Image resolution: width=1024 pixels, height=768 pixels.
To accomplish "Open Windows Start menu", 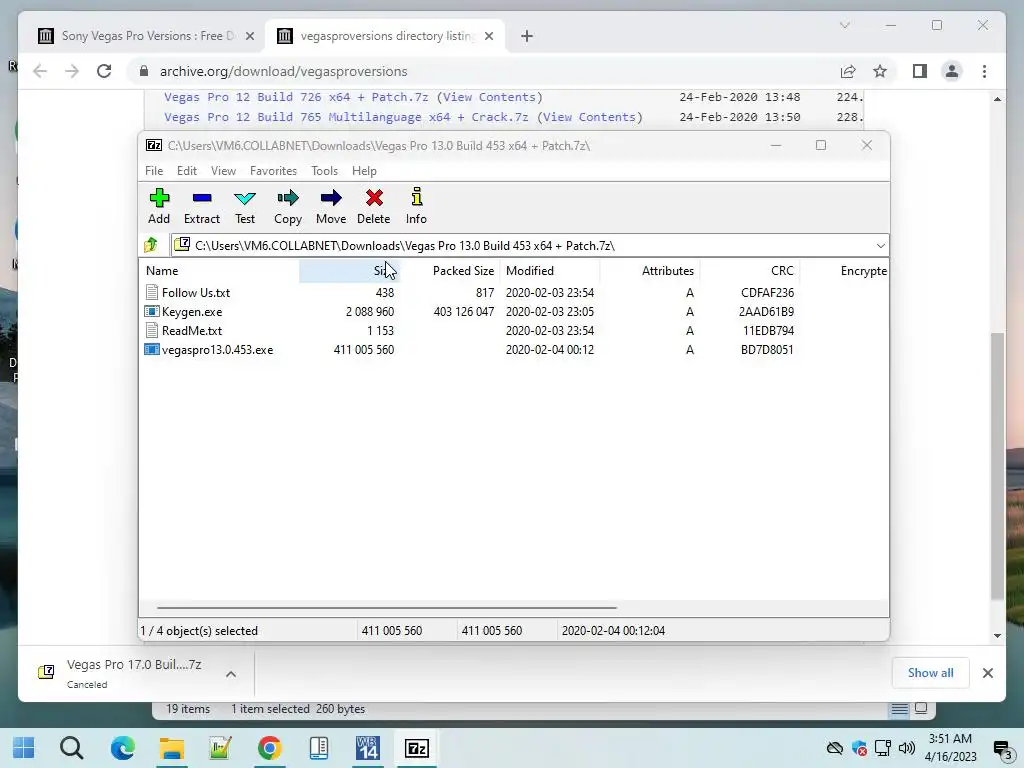I will [x=24, y=748].
